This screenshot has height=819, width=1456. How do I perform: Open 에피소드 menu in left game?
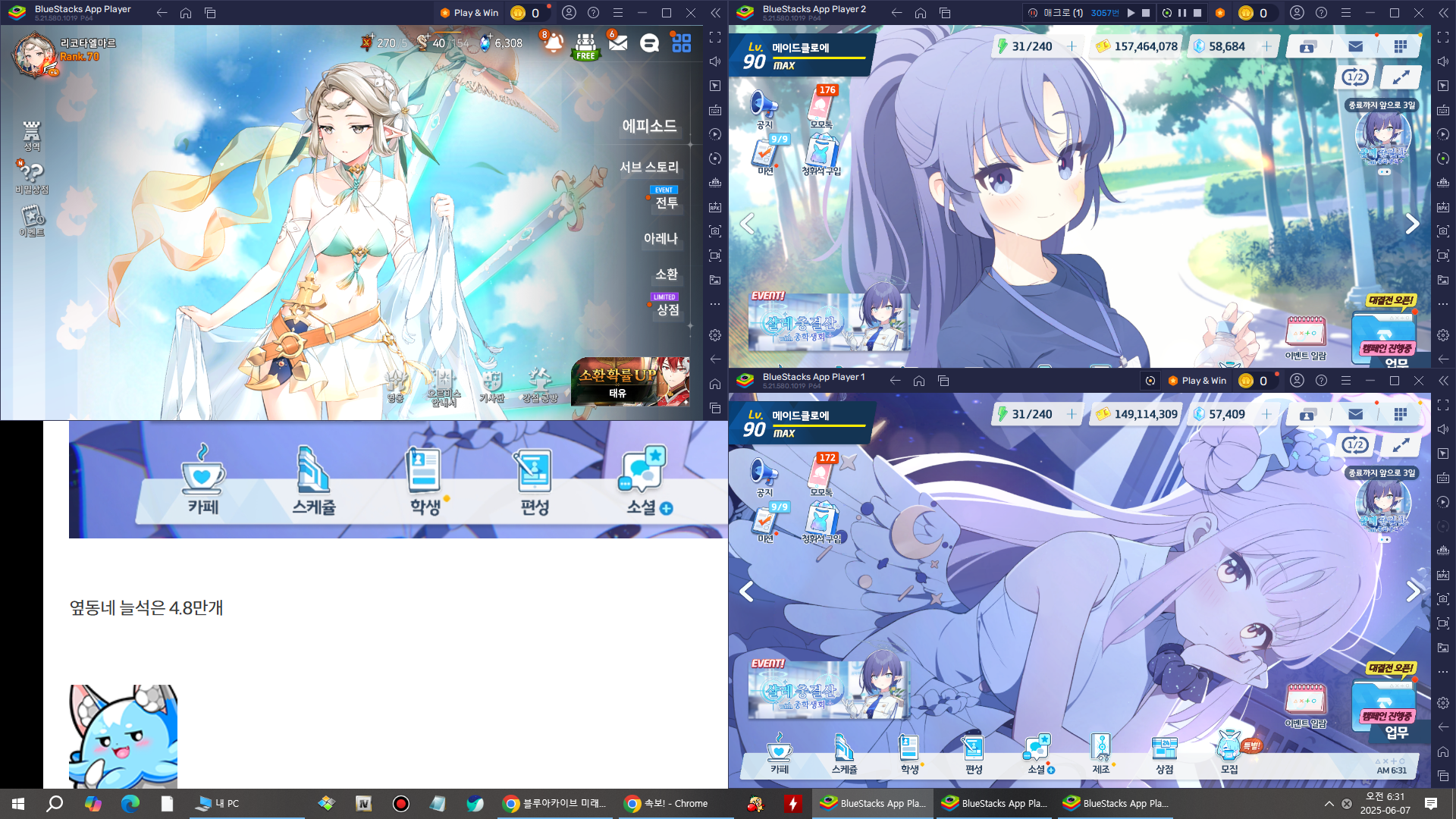click(x=649, y=126)
